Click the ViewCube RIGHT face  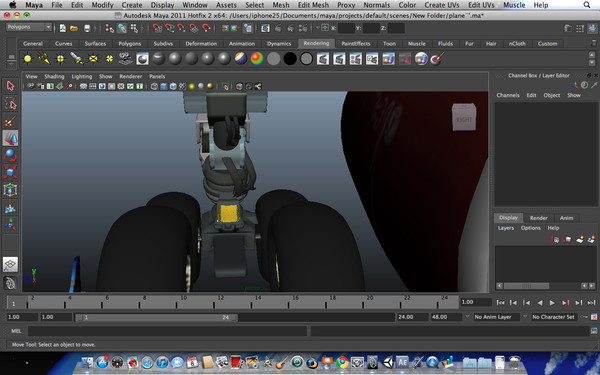(x=464, y=120)
